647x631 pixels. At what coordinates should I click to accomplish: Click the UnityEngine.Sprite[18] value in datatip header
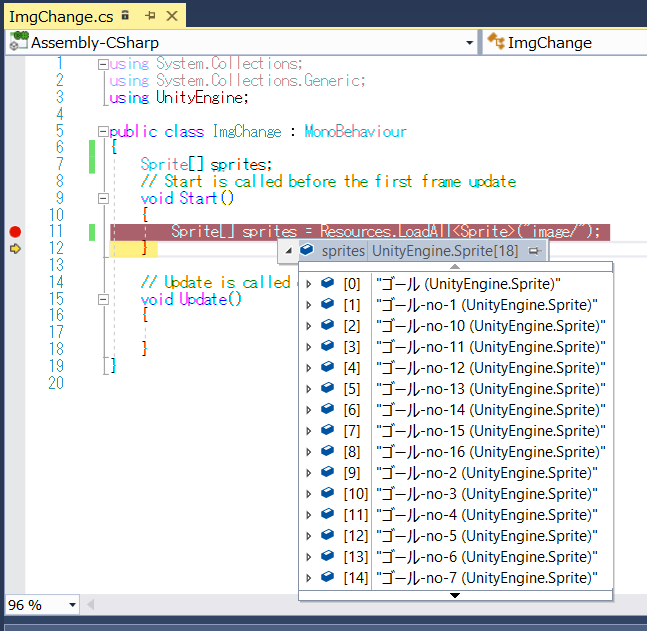445,251
